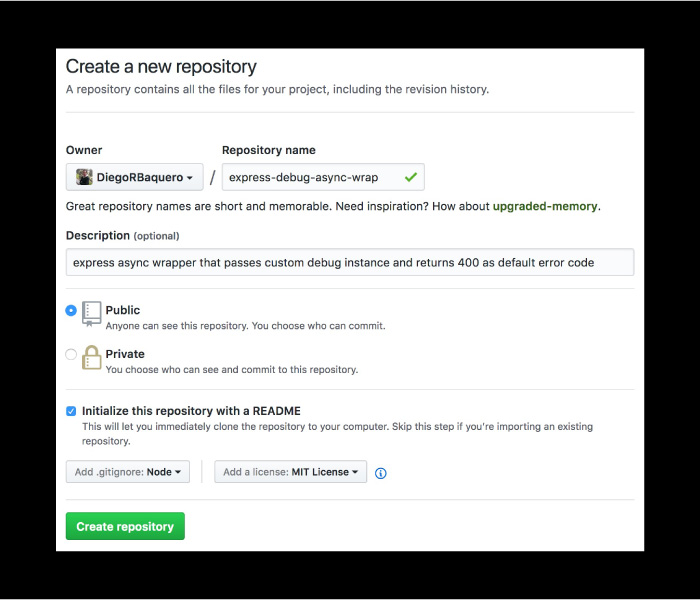The width and height of the screenshot is (700, 600).
Task: Open the Add .gitignore Node dropdown
Action: tap(128, 472)
